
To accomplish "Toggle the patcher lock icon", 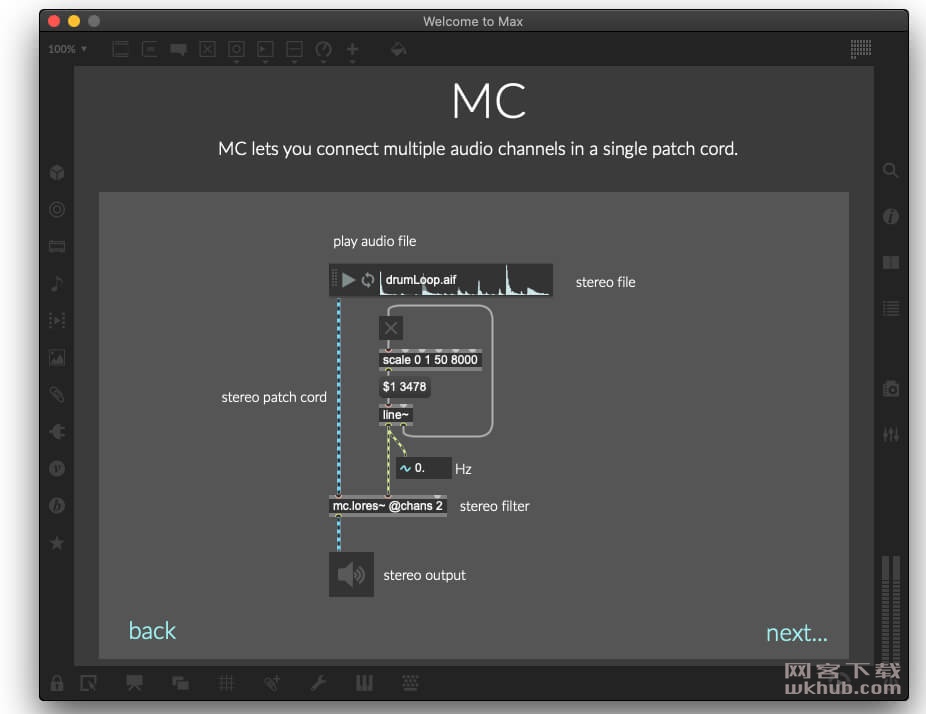I will pyautogui.click(x=57, y=683).
